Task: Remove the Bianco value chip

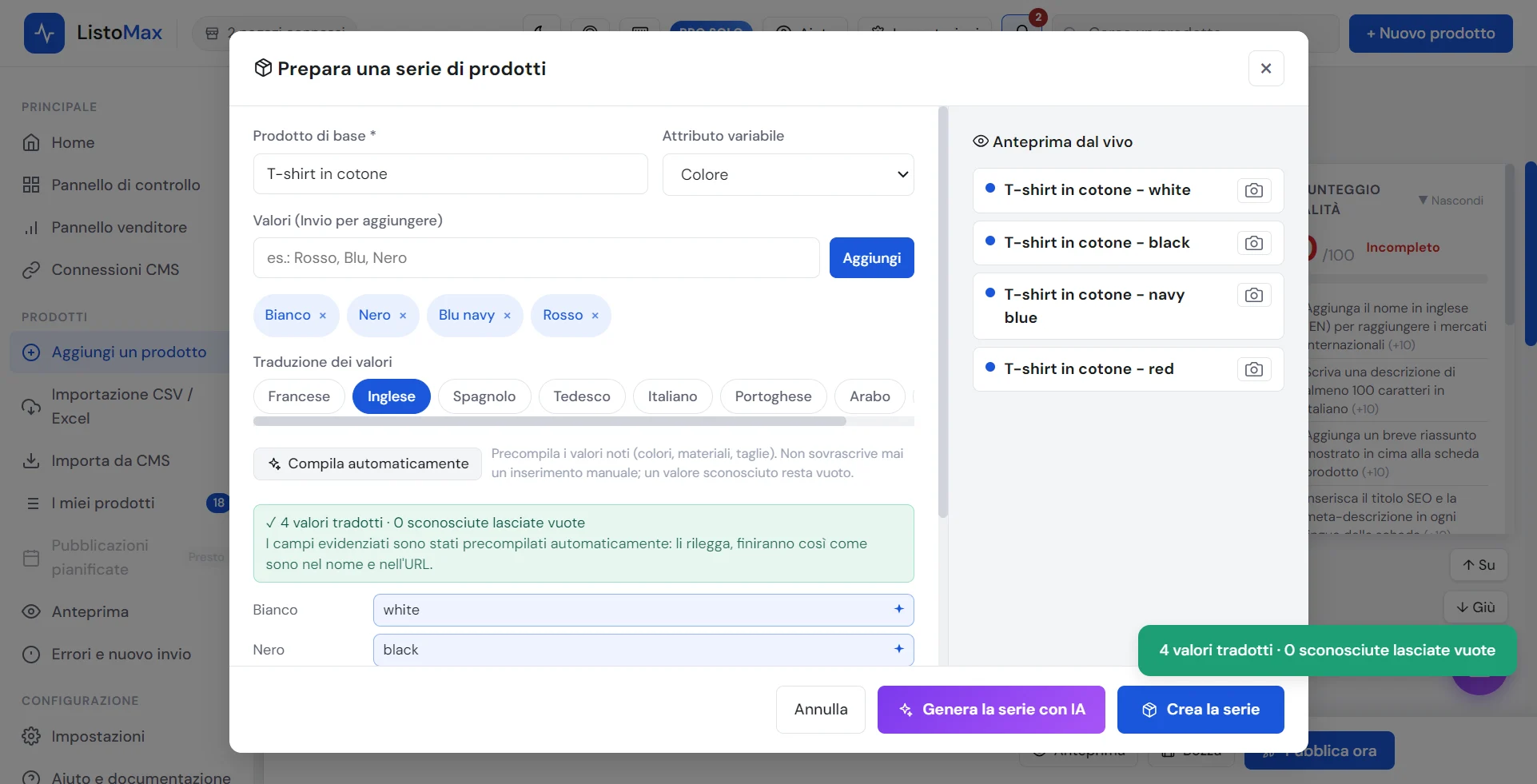Action: (323, 316)
